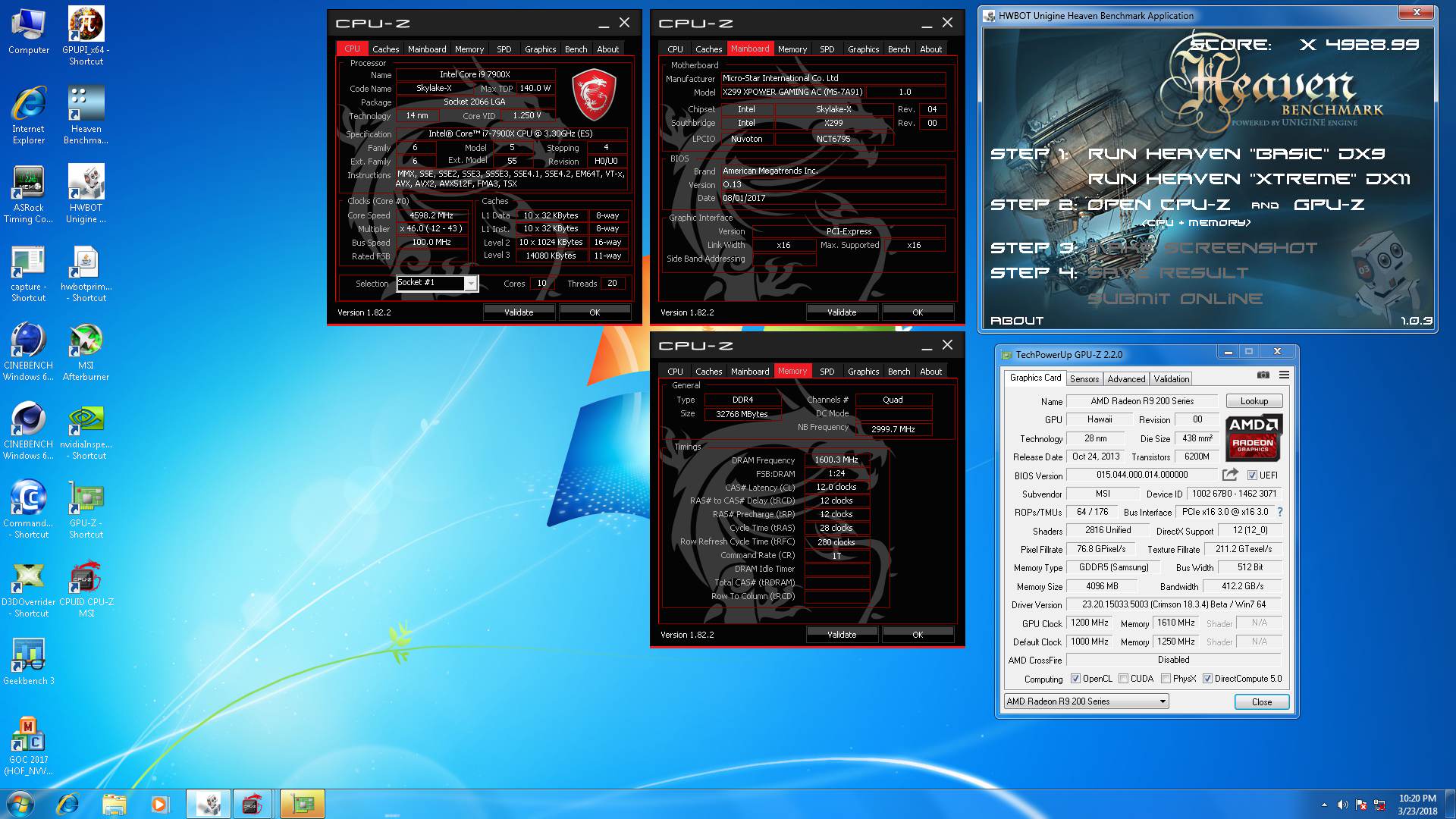The height and width of the screenshot is (819, 1456).
Task: Click Validate in Memory CPU-Z window
Action: click(x=842, y=635)
